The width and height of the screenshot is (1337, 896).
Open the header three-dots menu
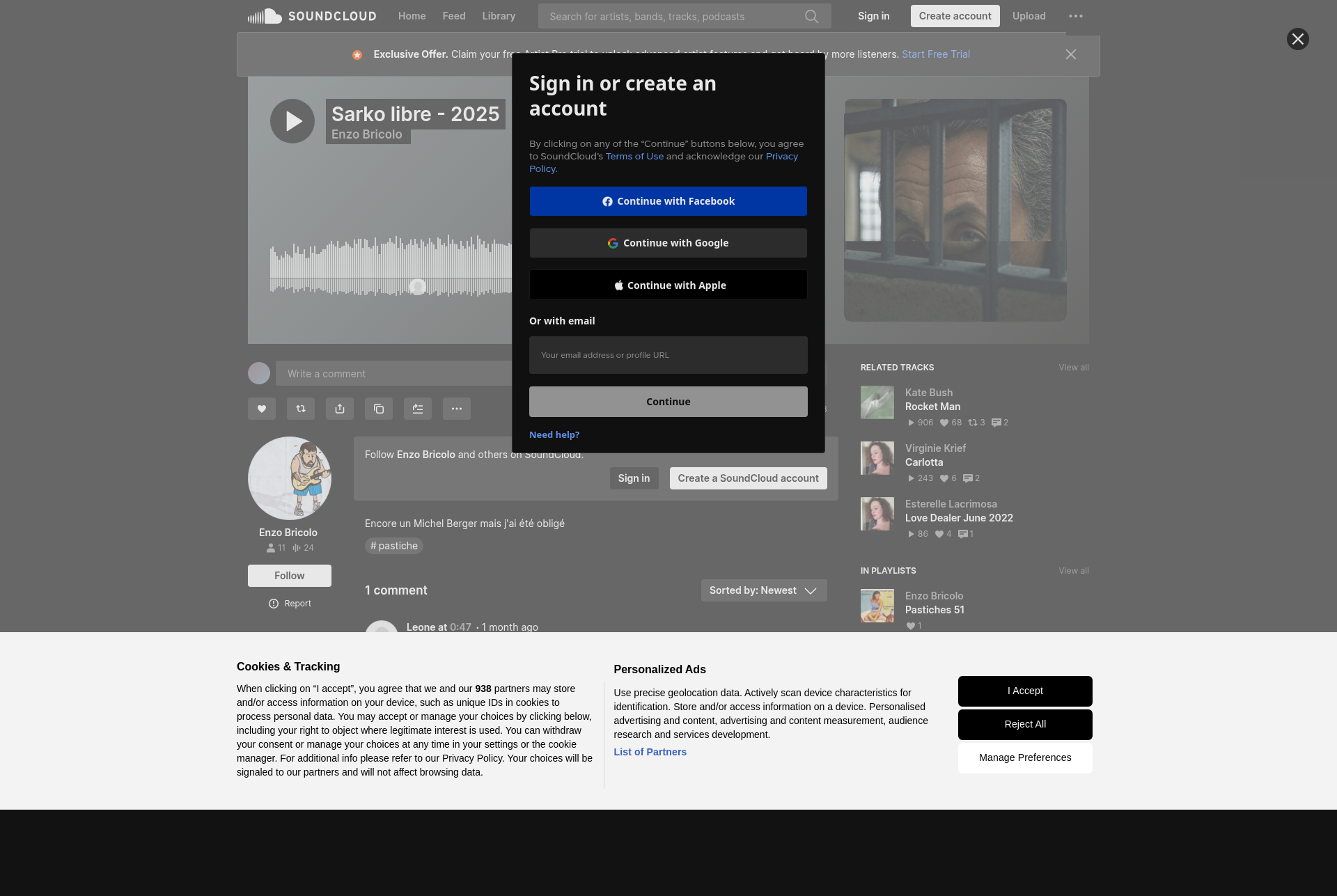click(x=1076, y=16)
